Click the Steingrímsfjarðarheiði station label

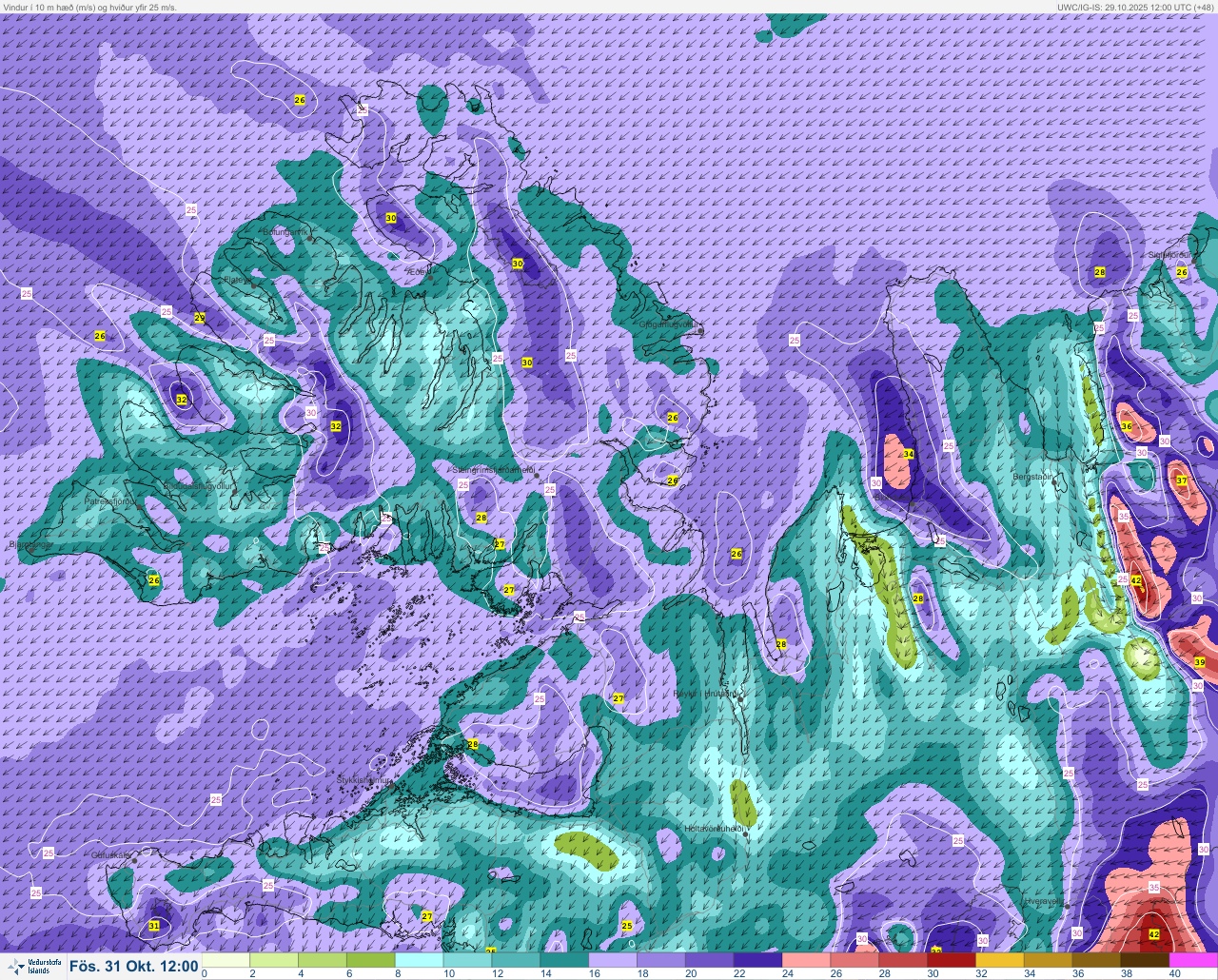[491, 469]
